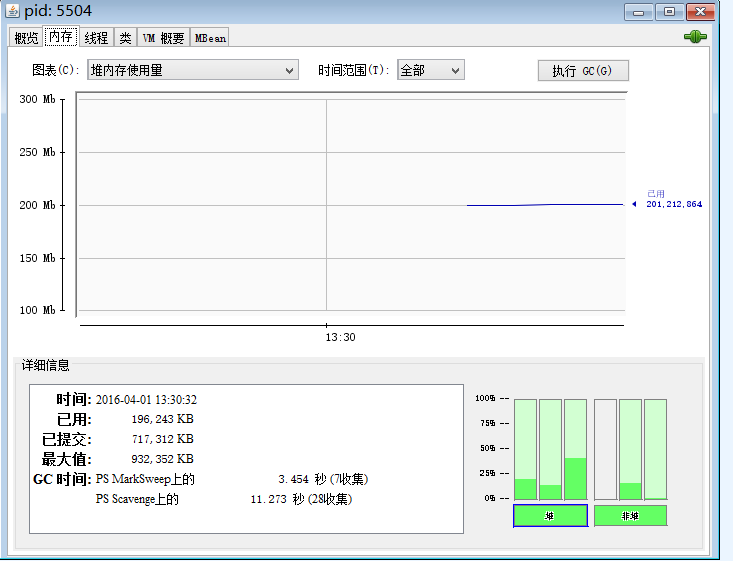Open the 图表 chart type dropdown

(x=193, y=70)
